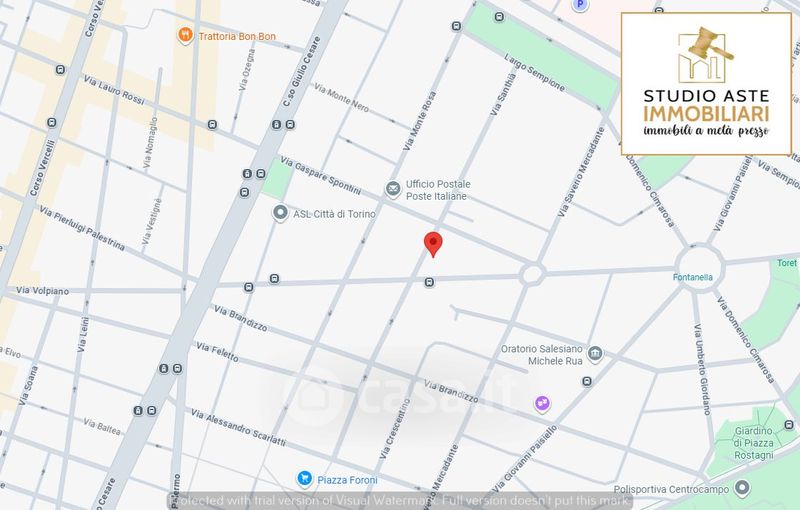
Task: Click the Toret label at right edge
Action: click(x=787, y=263)
